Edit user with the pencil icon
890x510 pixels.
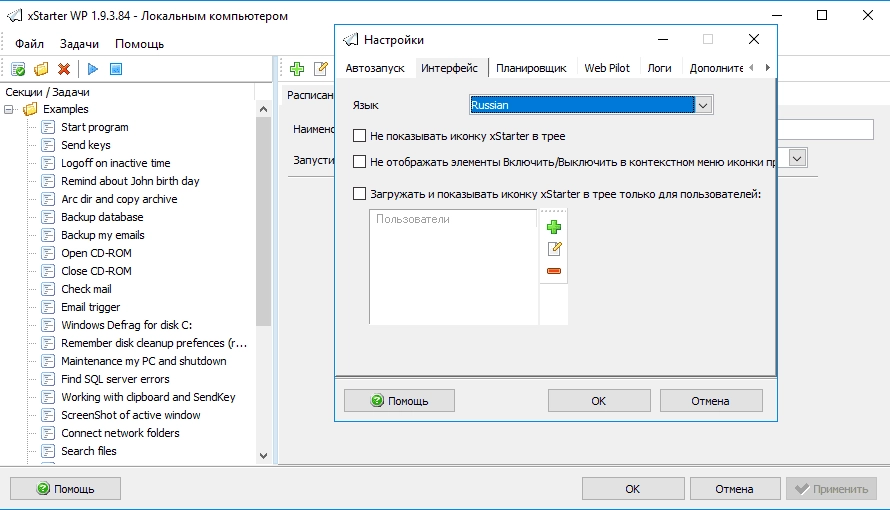click(x=554, y=249)
